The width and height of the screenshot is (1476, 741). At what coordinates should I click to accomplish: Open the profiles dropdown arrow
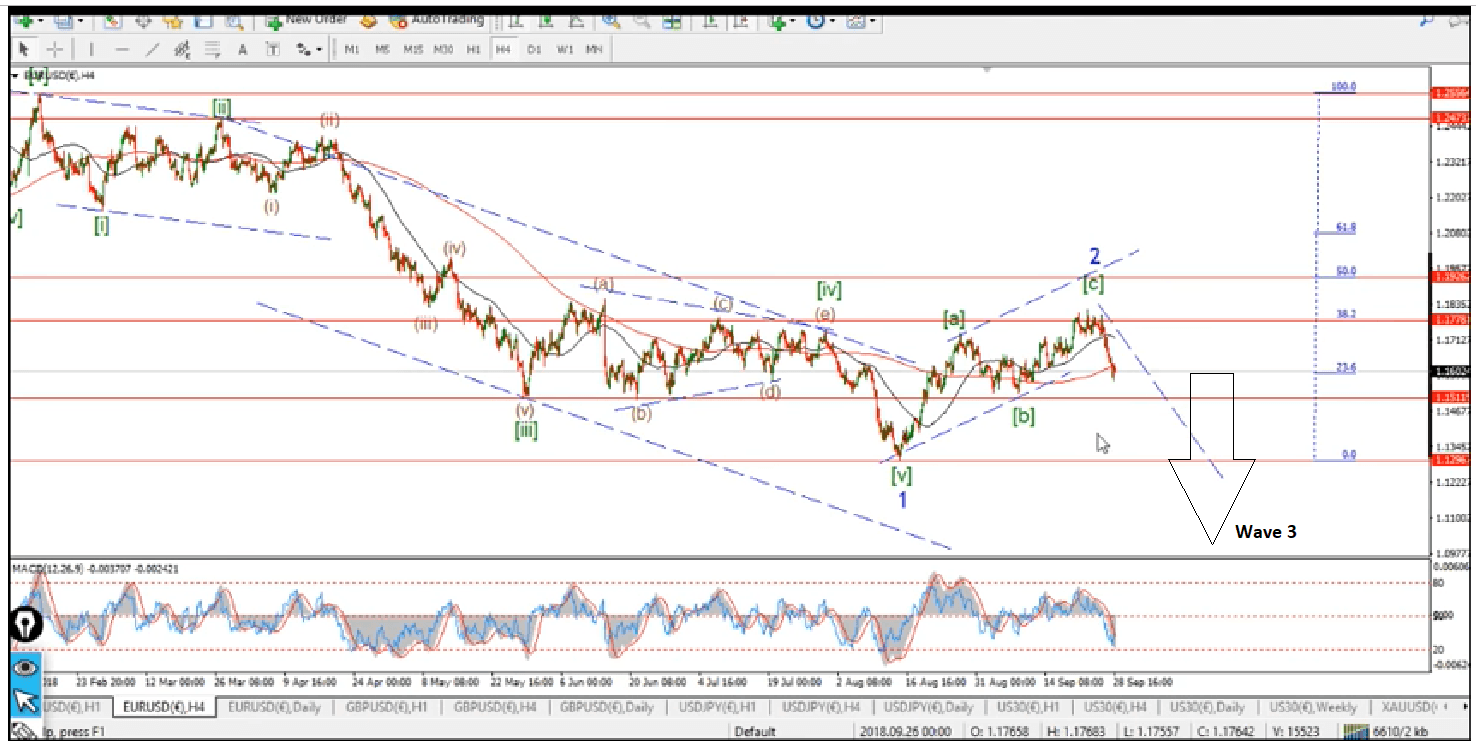click(x=79, y=20)
